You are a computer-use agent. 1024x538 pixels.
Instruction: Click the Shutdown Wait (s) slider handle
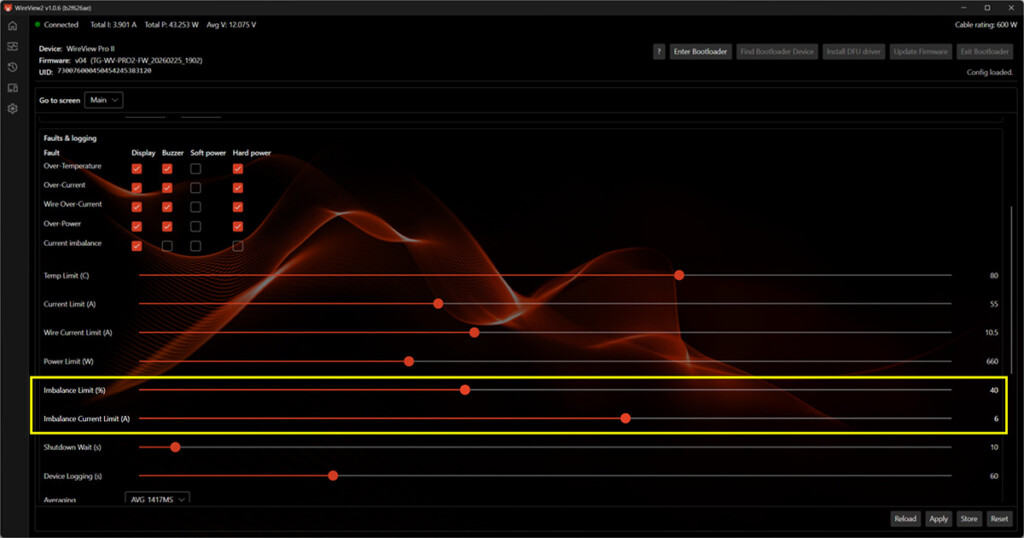(175, 447)
